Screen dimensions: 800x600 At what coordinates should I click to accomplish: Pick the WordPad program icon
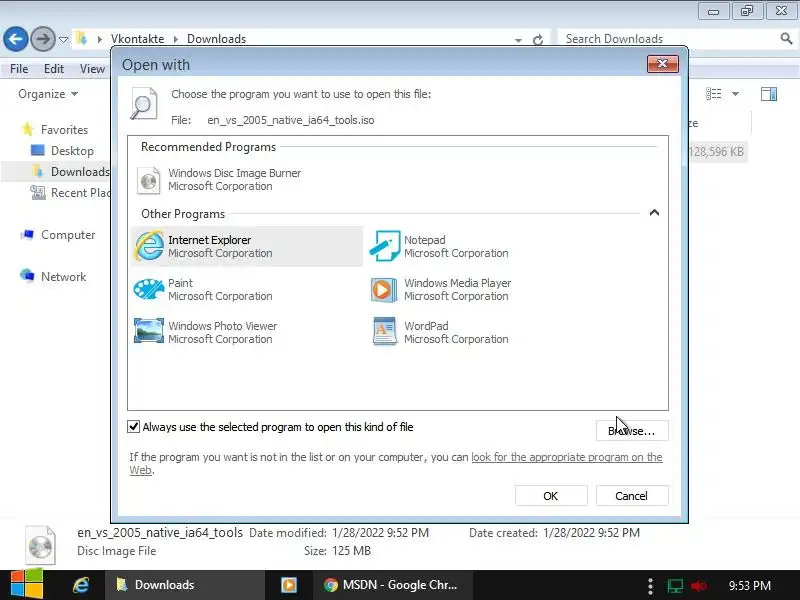pyautogui.click(x=384, y=332)
